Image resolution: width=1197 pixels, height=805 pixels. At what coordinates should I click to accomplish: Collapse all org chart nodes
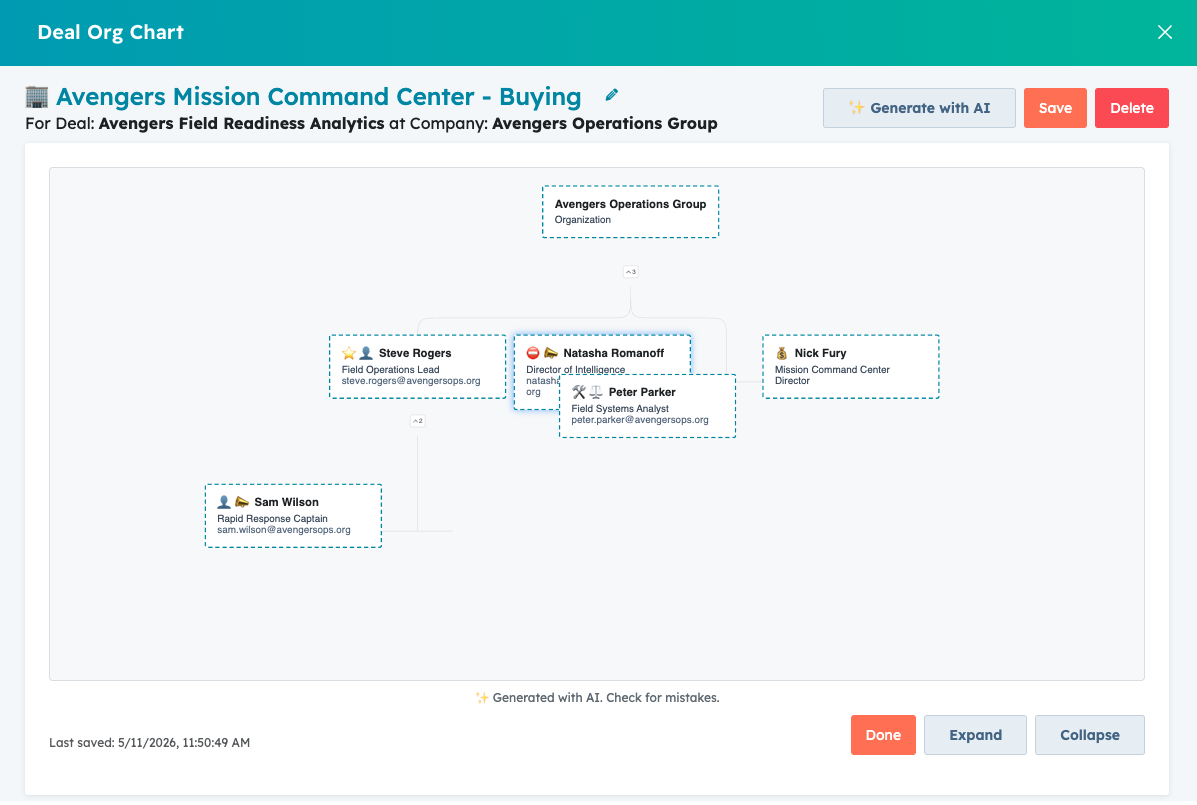(x=1089, y=735)
